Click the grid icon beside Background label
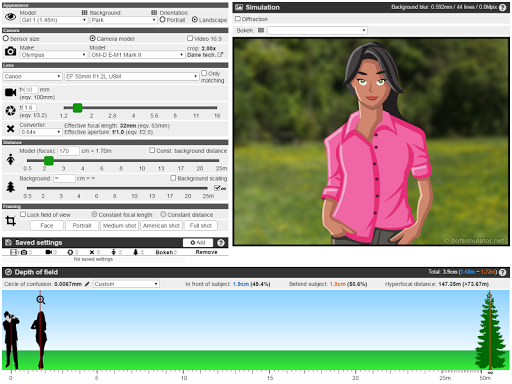Screen dimensions: 512x384 (x=85, y=13)
